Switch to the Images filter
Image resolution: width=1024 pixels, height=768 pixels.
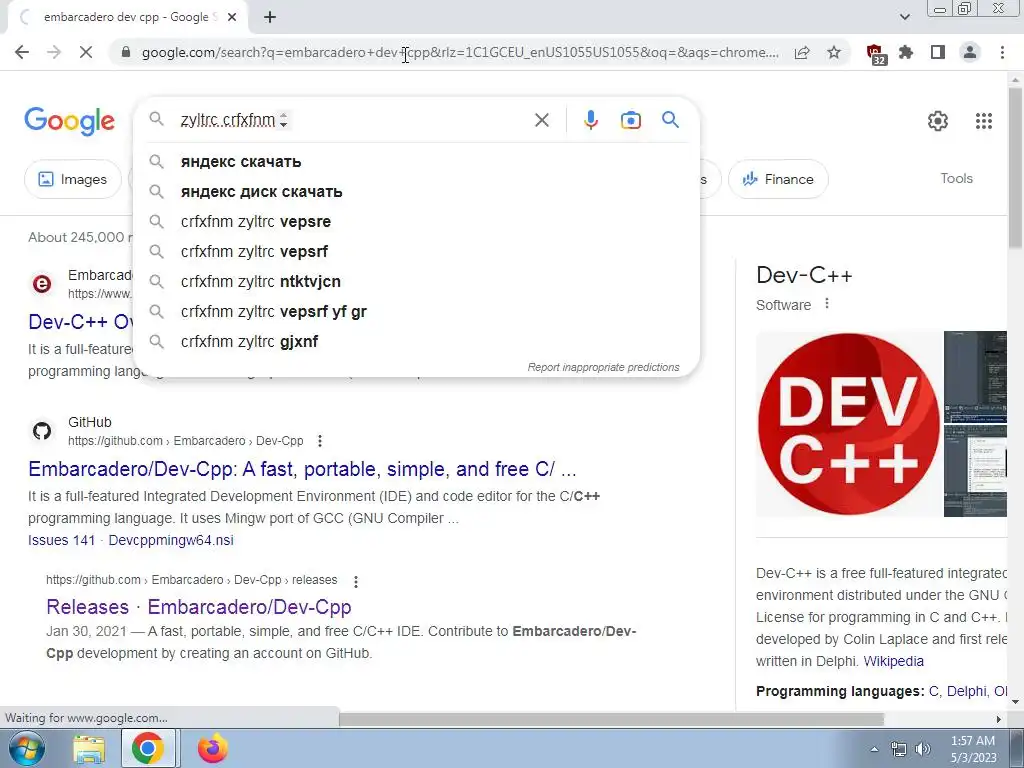coord(72,179)
